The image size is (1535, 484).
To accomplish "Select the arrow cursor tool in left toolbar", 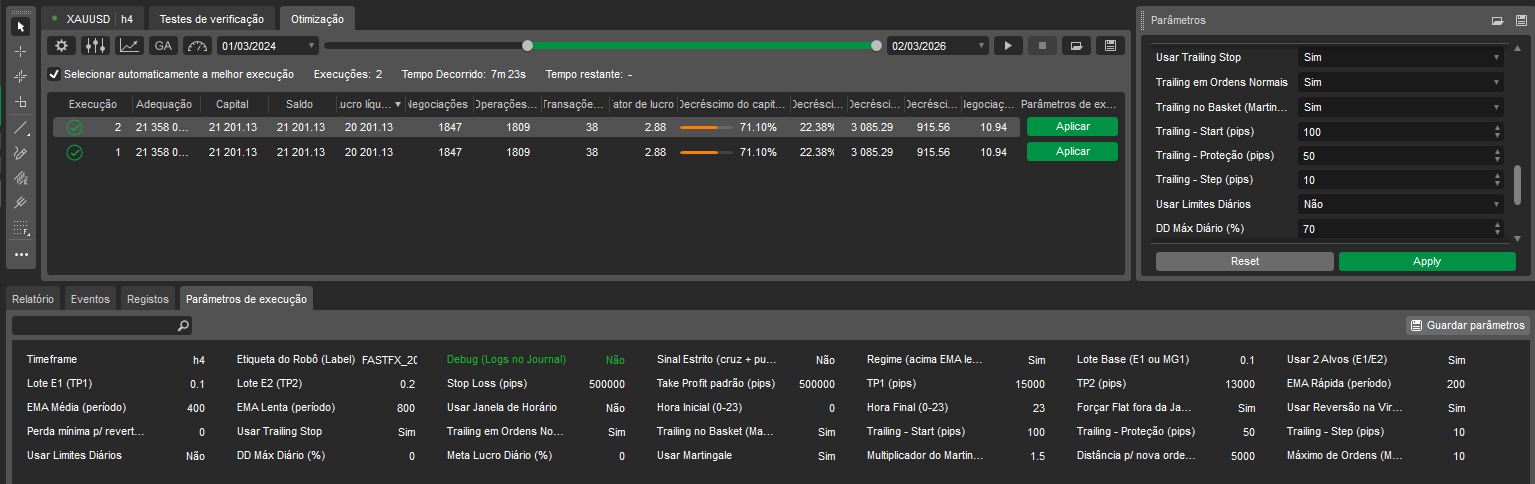I will click(20, 26).
